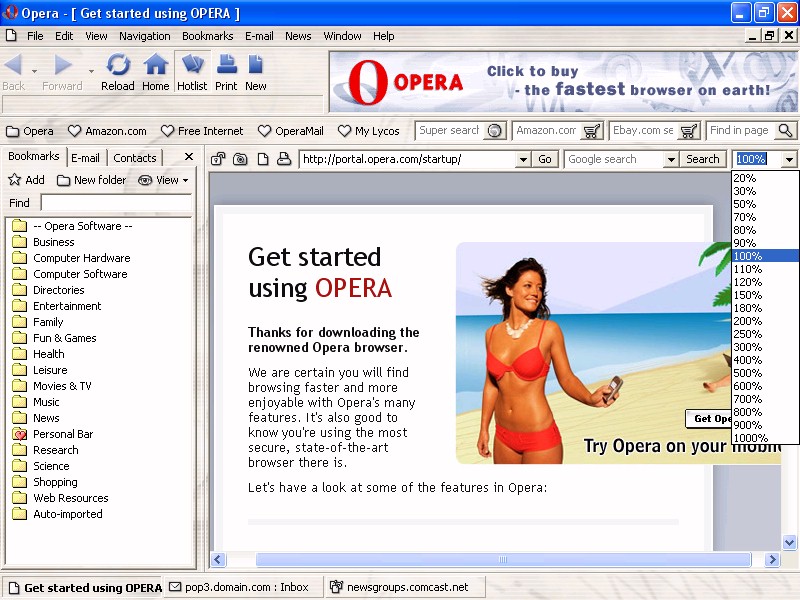Screen dimensions: 800x600
Task: Open the Navigation menu
Action: tap(145, 36)
